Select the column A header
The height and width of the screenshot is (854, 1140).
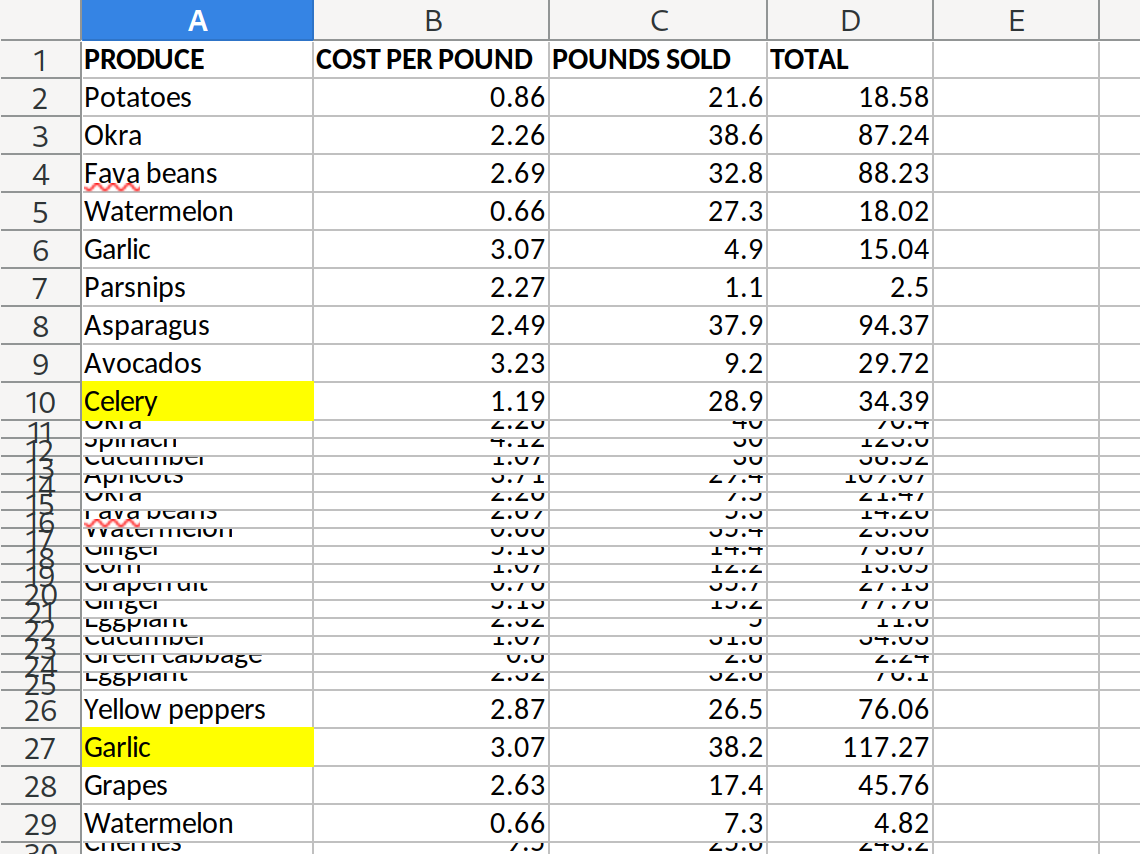[x=196, y=20]
